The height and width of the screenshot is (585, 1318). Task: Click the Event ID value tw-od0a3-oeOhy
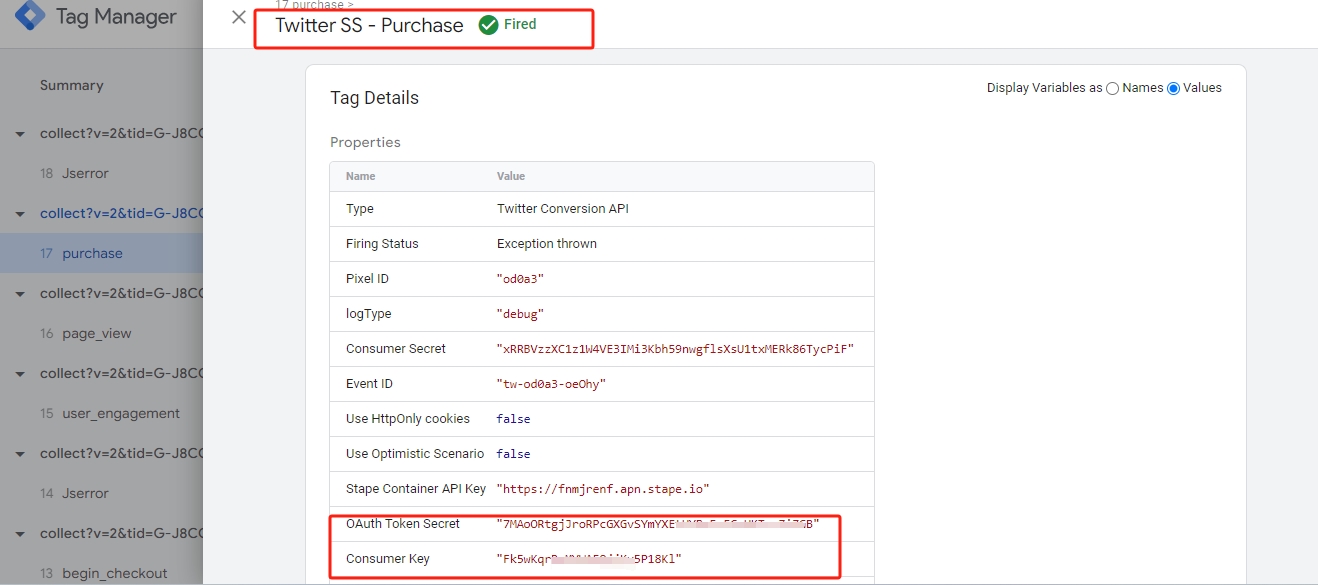(x=551, y=384)
